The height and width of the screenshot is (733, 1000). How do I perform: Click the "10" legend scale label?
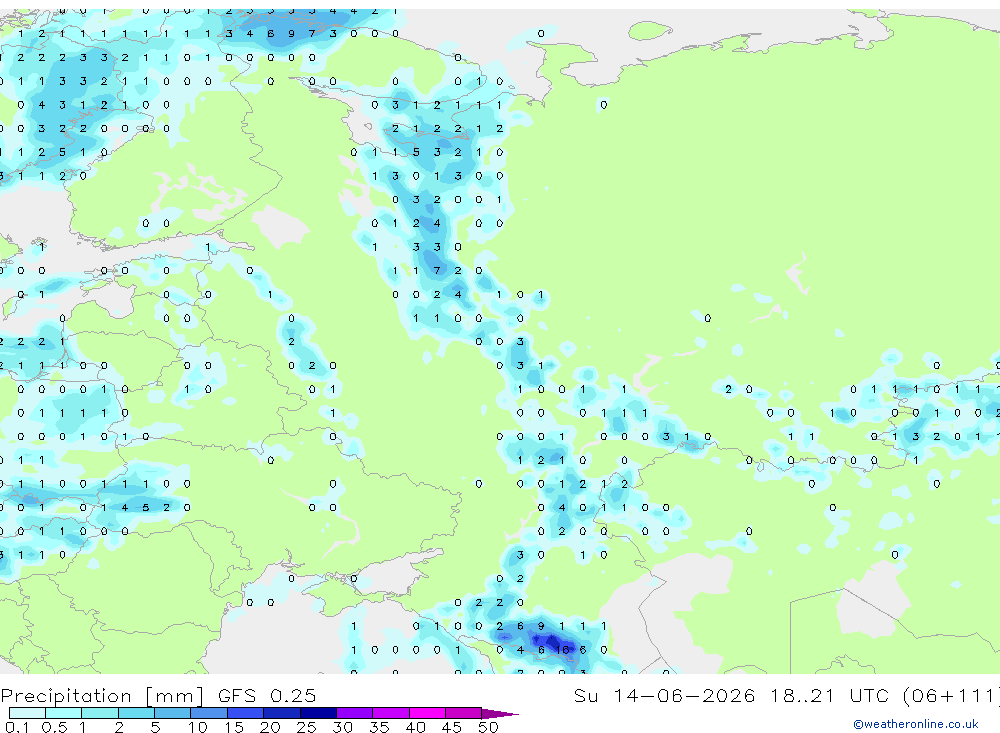(197, 727)
